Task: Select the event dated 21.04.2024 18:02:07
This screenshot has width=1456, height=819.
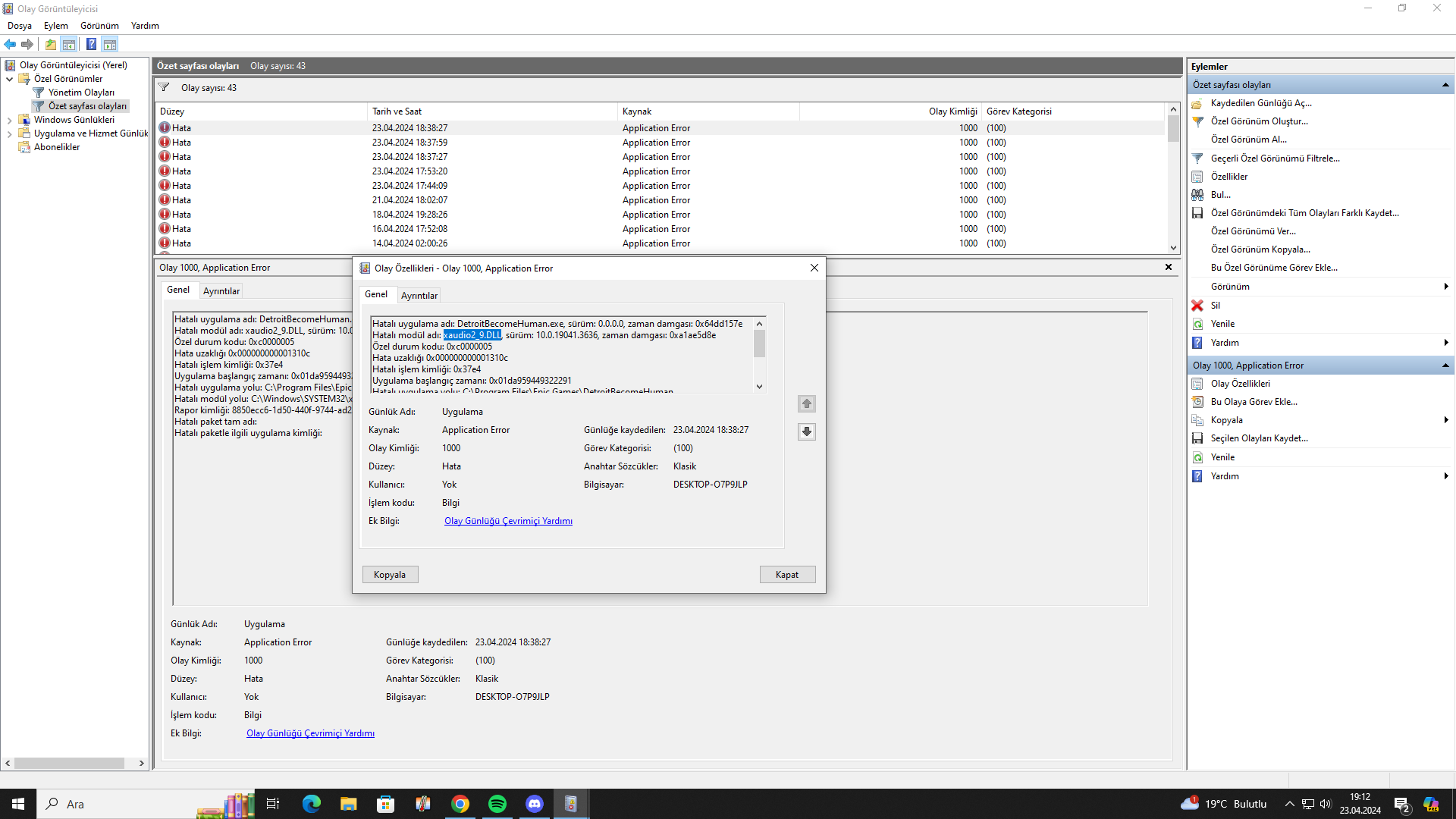Action: pos(661,200)
